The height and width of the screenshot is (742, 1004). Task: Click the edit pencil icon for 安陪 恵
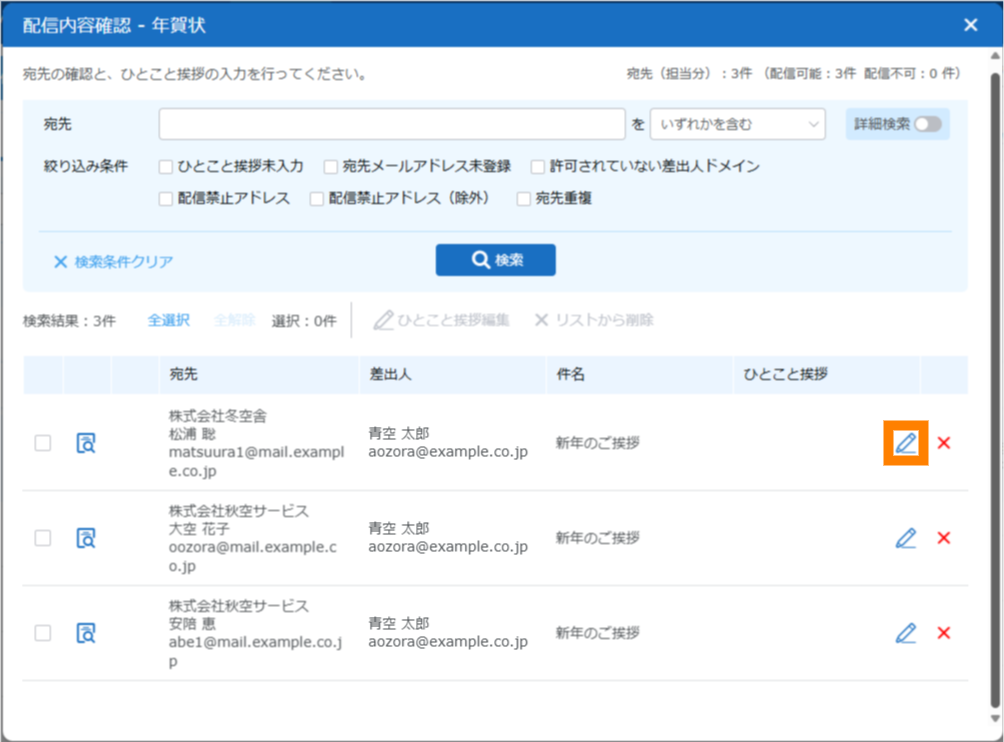pos(906,633)
